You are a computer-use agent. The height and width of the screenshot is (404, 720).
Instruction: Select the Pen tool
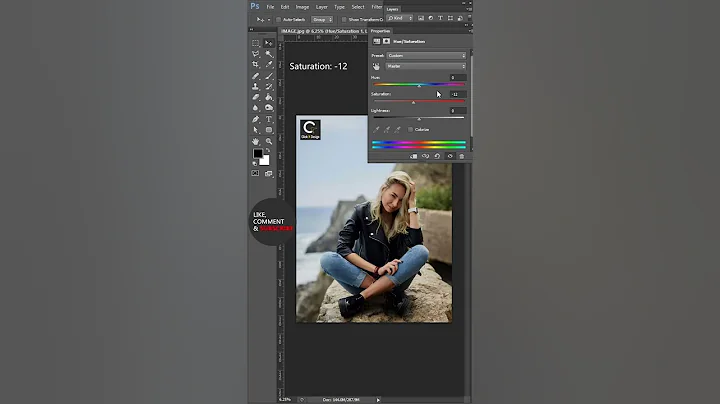tap(255, 119)
